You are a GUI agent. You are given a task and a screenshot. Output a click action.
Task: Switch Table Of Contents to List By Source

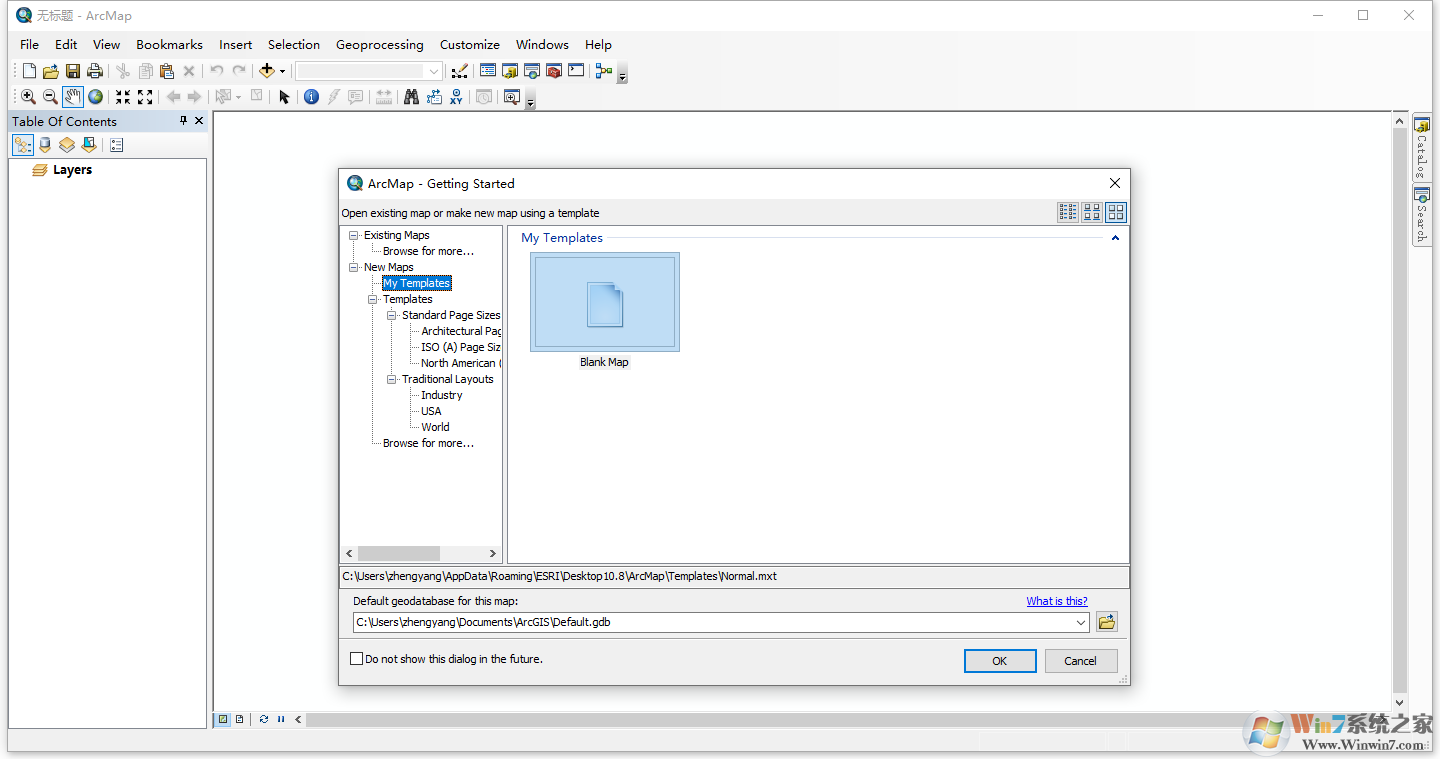point(45,144)
